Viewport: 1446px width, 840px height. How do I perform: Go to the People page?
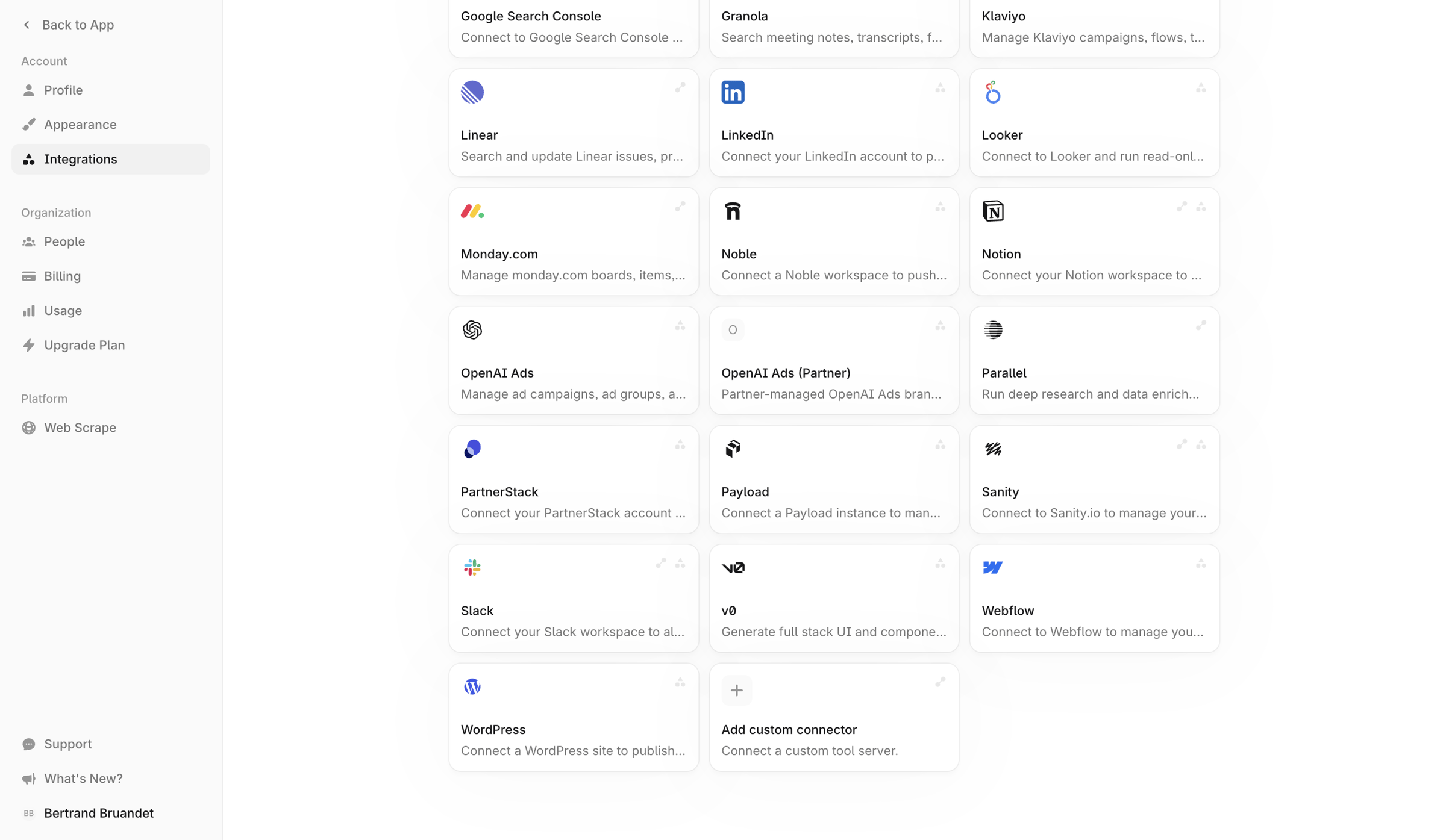pyautogui.click(x=111, y=241)
